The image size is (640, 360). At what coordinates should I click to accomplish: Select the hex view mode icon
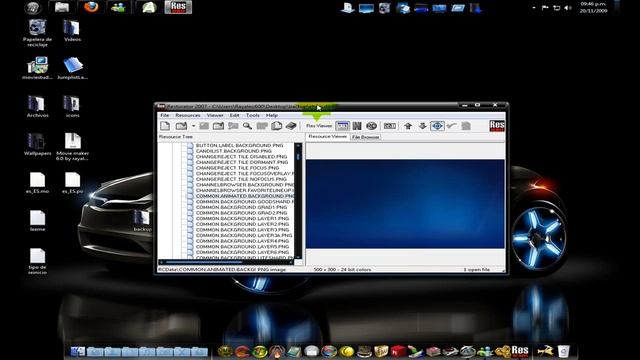click(357, 126)
